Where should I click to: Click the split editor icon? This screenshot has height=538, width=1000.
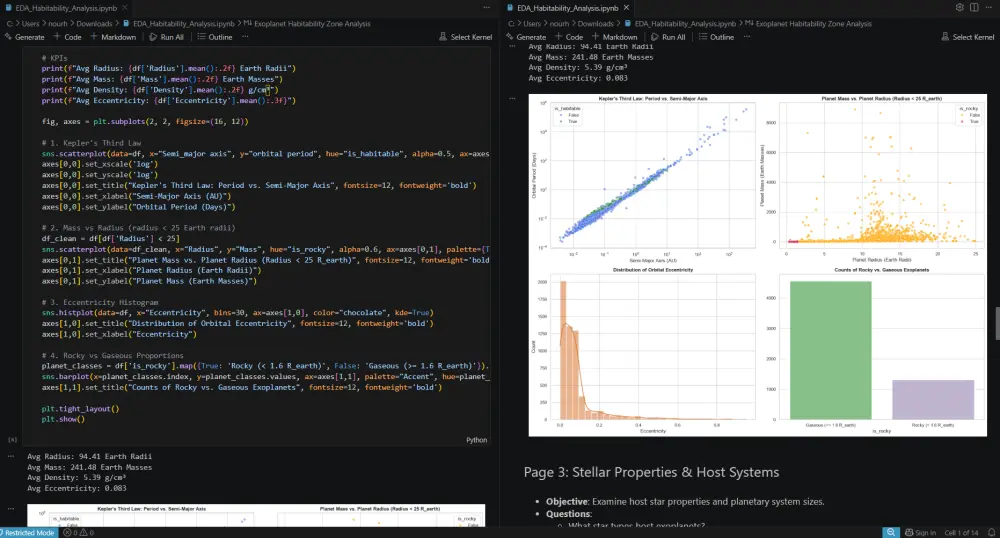974,8
